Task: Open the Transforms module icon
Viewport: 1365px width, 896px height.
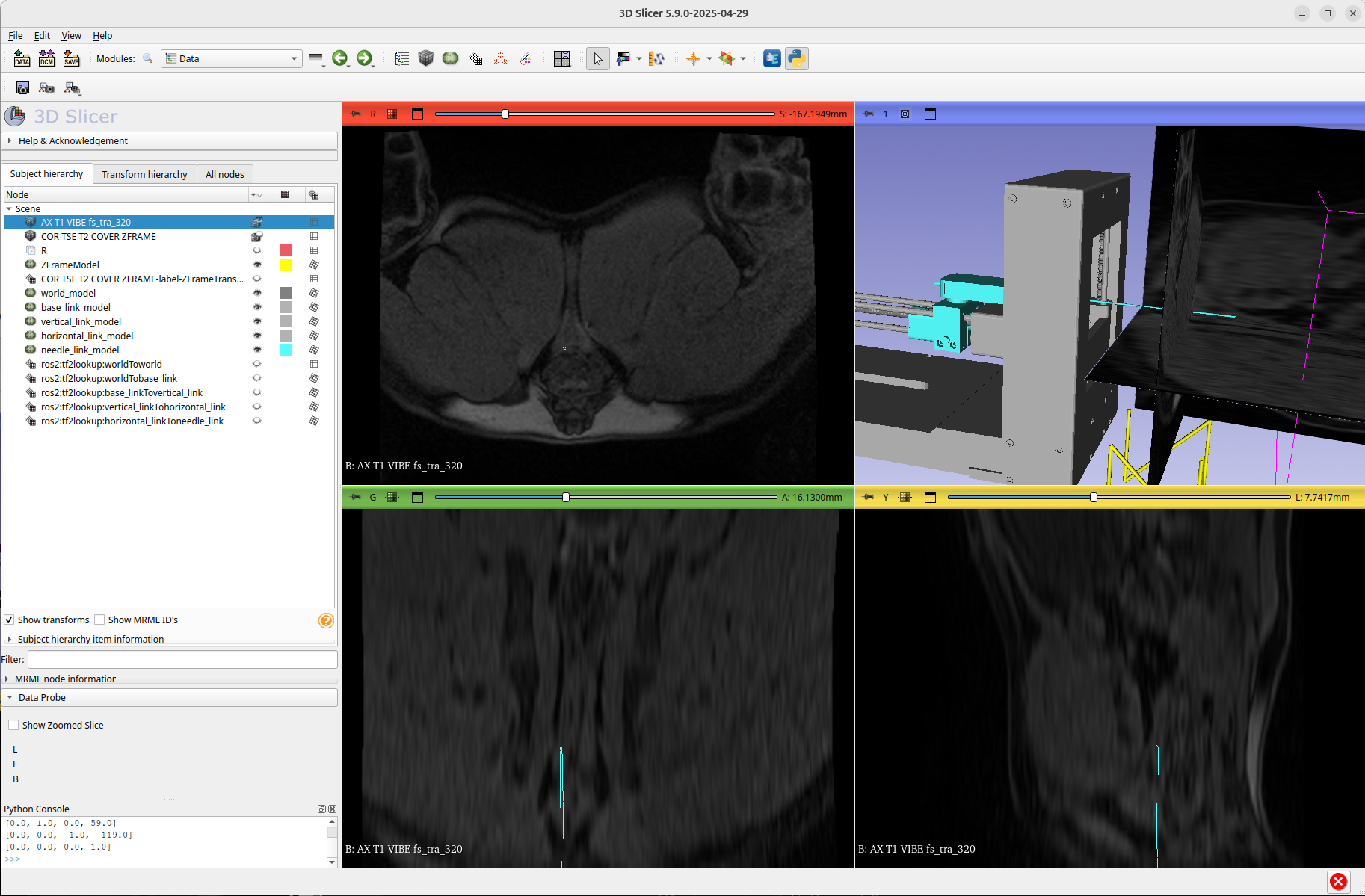Action: click(475, 58)
